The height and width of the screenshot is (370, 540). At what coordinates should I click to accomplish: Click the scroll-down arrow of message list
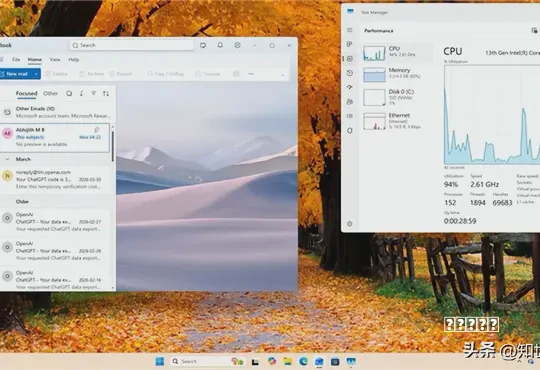click(x=113, y=288)
